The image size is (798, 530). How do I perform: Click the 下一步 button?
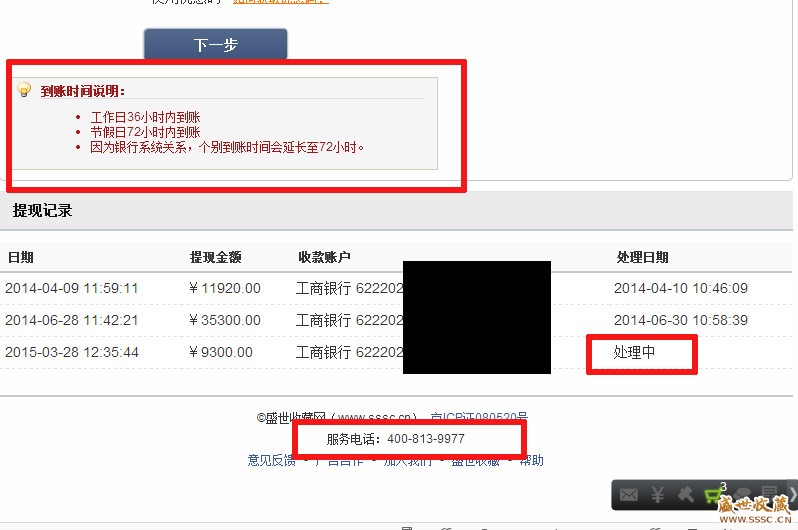tap(216, 44)
